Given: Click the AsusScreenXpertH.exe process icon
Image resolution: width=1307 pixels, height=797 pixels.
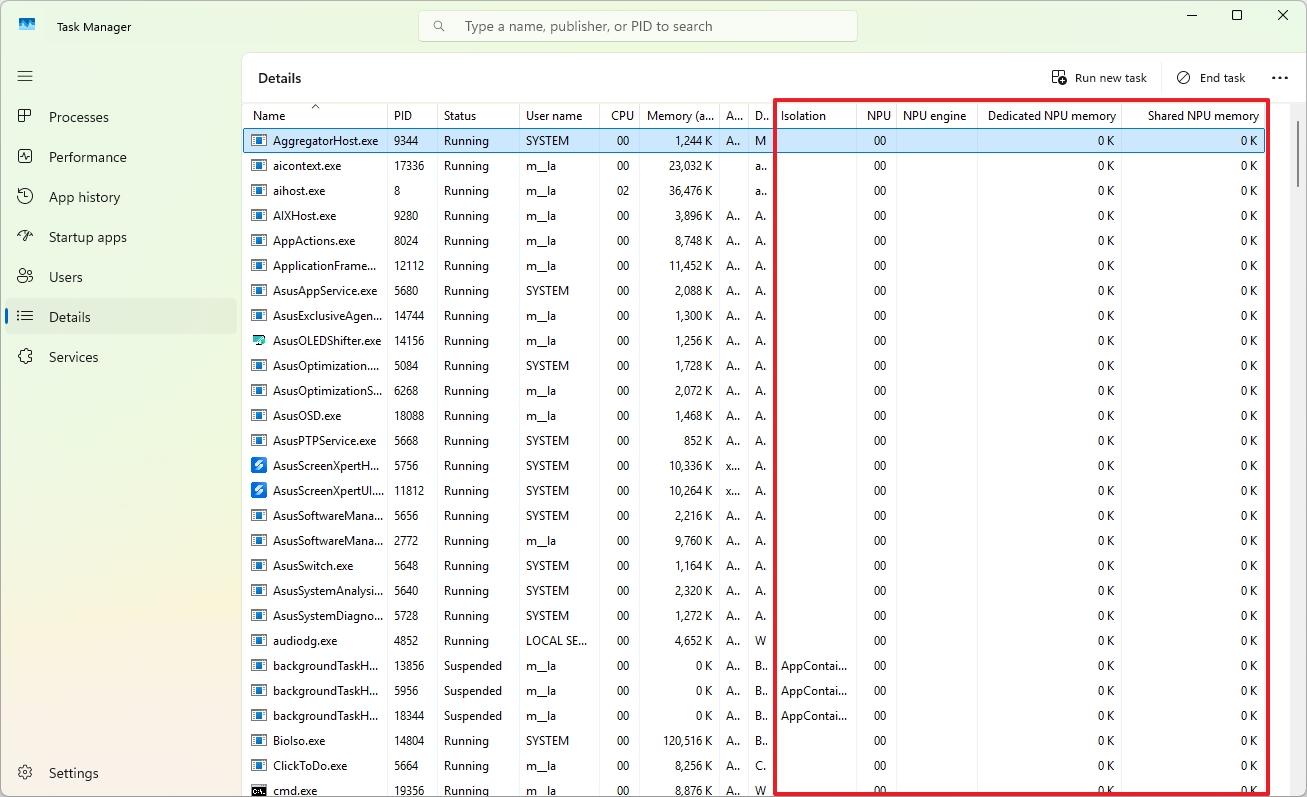Looking at the screenshot, I should point(258,465).
